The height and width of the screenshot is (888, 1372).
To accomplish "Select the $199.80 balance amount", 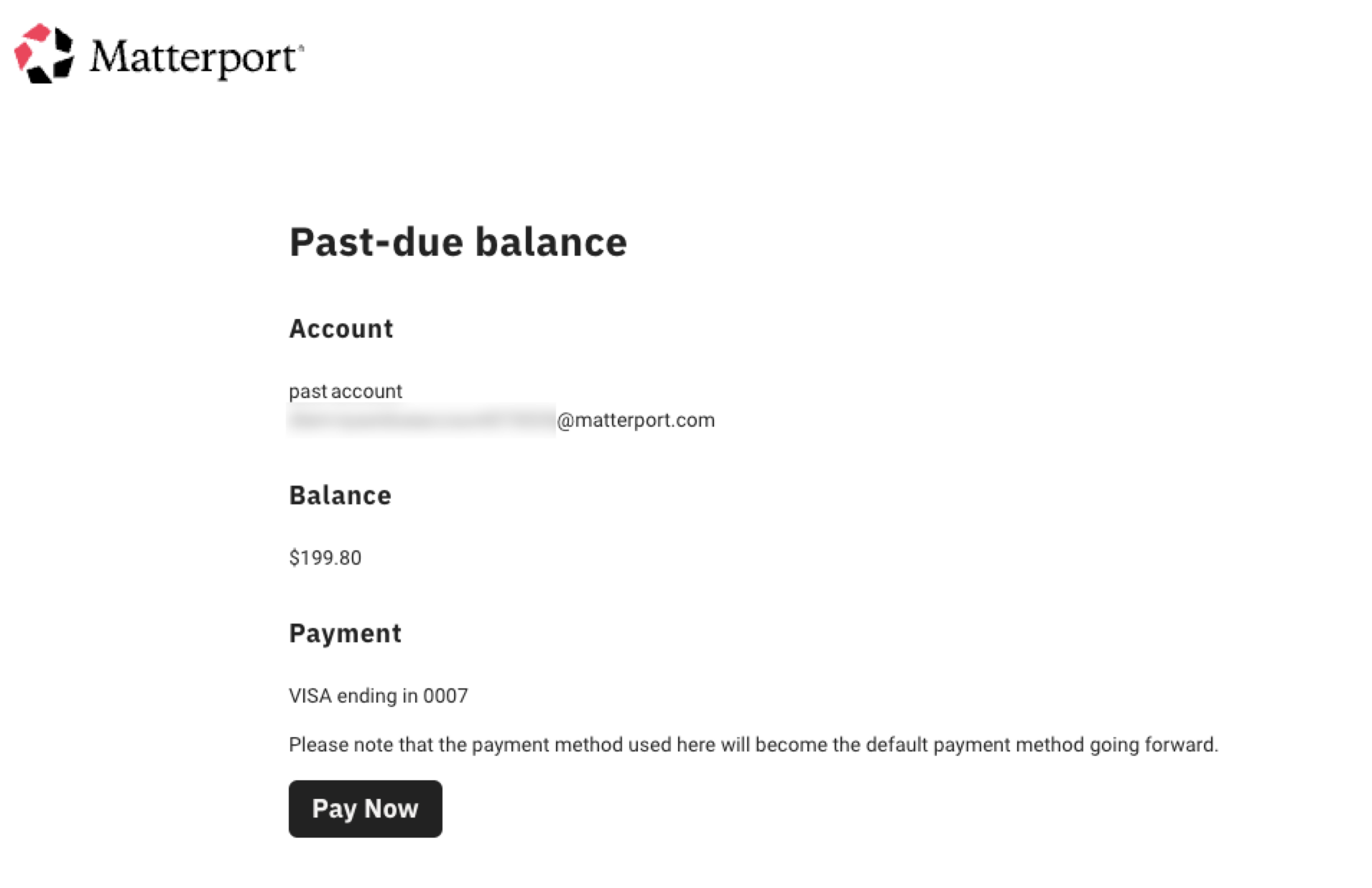I will 325,558.
